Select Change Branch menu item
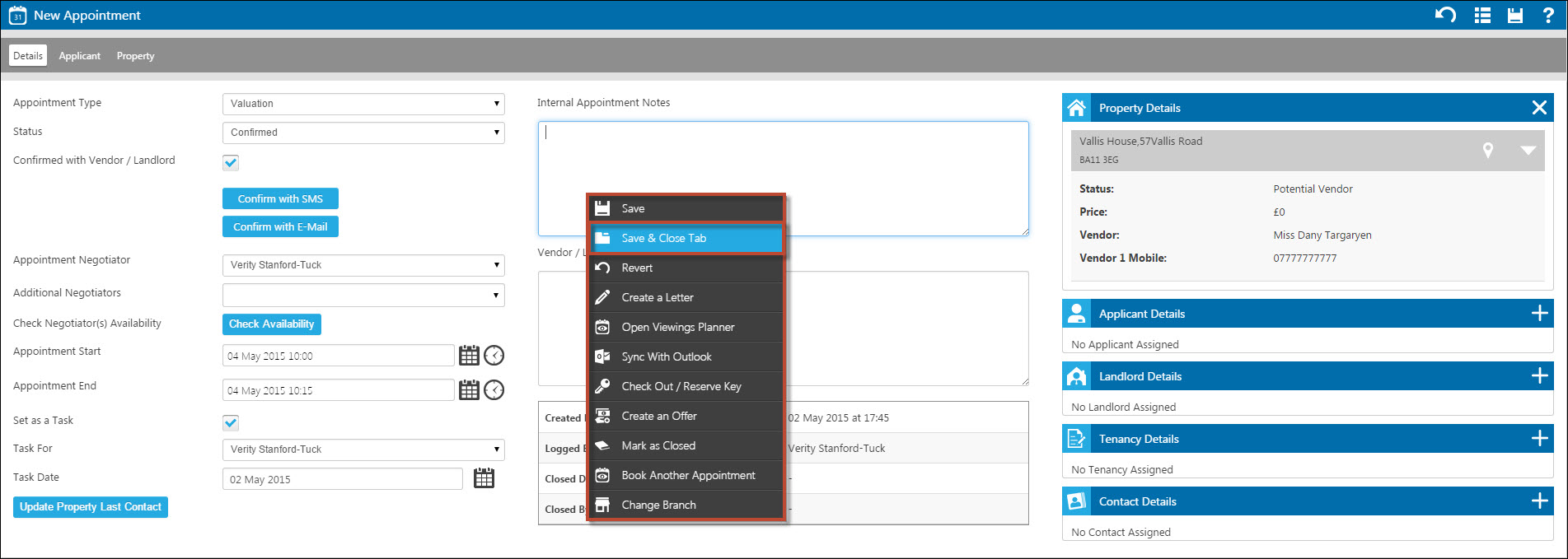This screenshot has height=559, width=1568. coord(686,505)
